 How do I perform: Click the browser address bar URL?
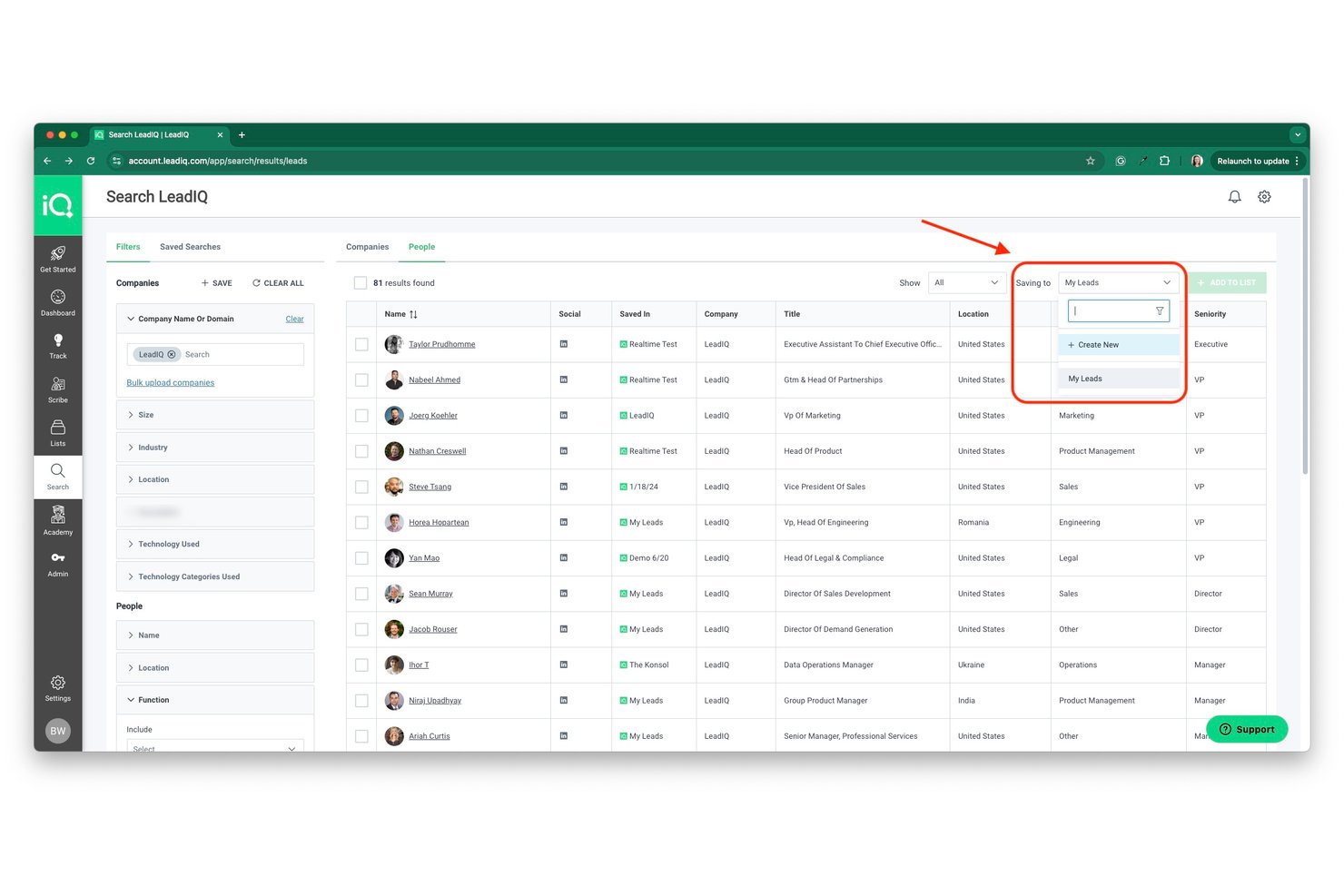(218, 161)
